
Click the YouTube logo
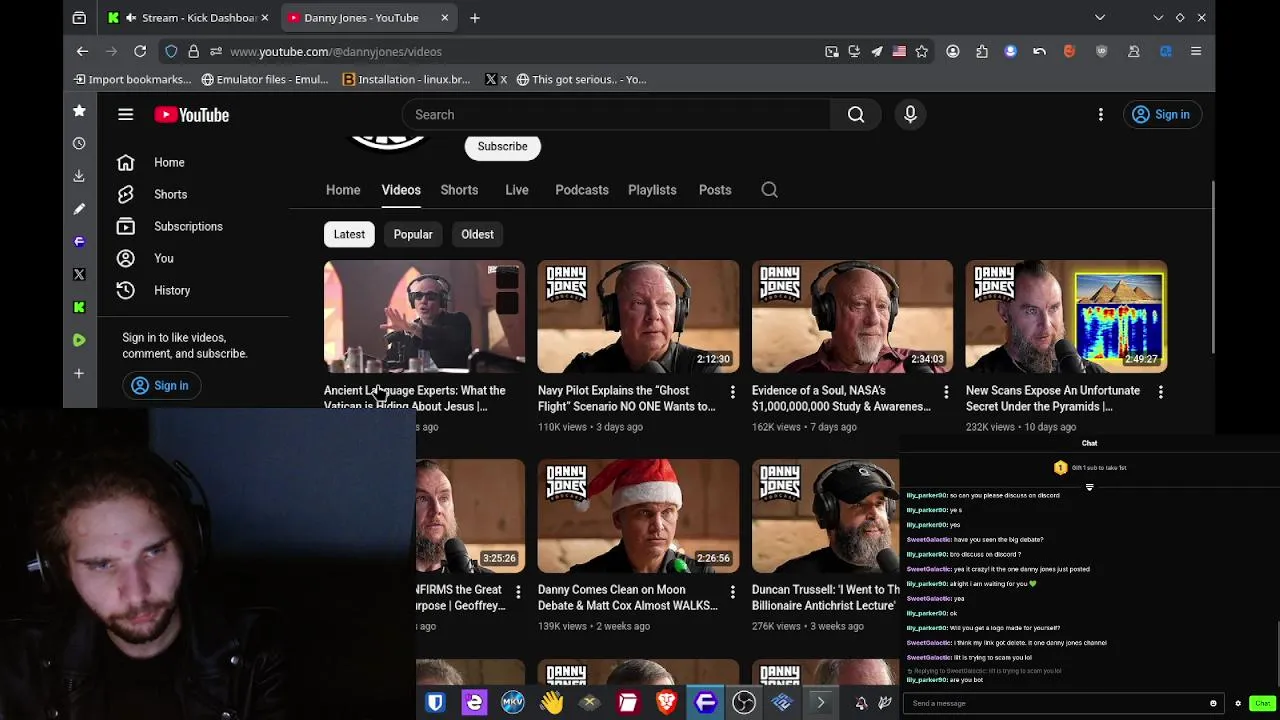point(192,115)
